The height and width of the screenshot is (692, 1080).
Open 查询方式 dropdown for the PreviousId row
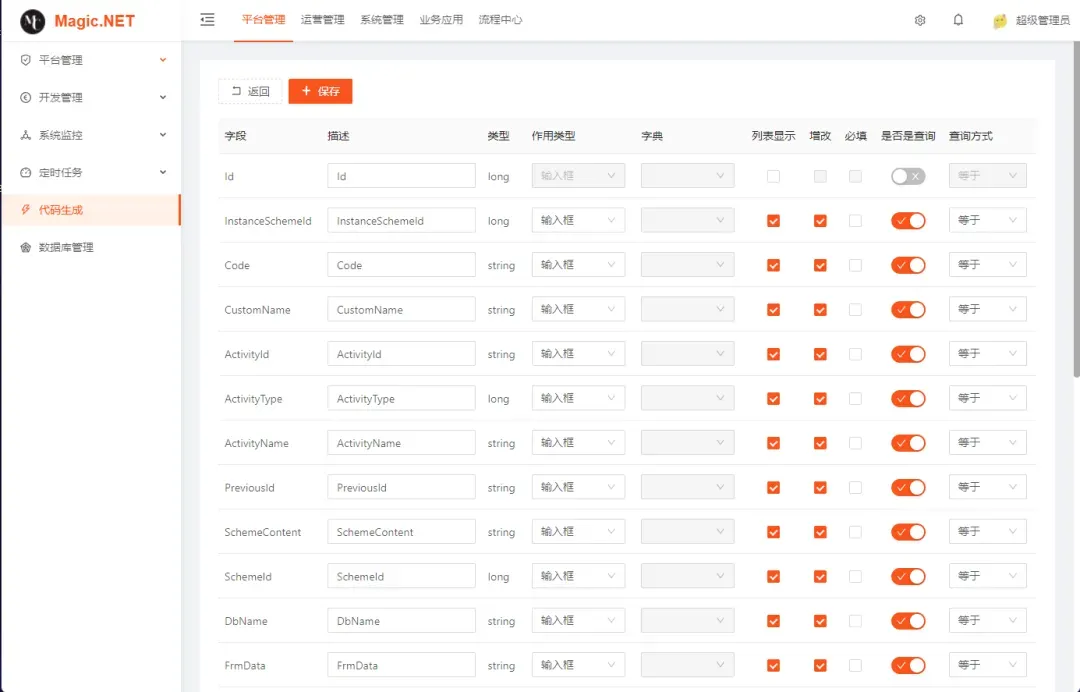coord(988,487)
